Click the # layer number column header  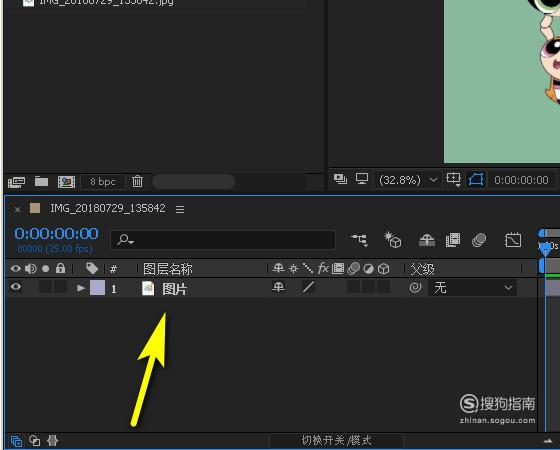point(114,269)
